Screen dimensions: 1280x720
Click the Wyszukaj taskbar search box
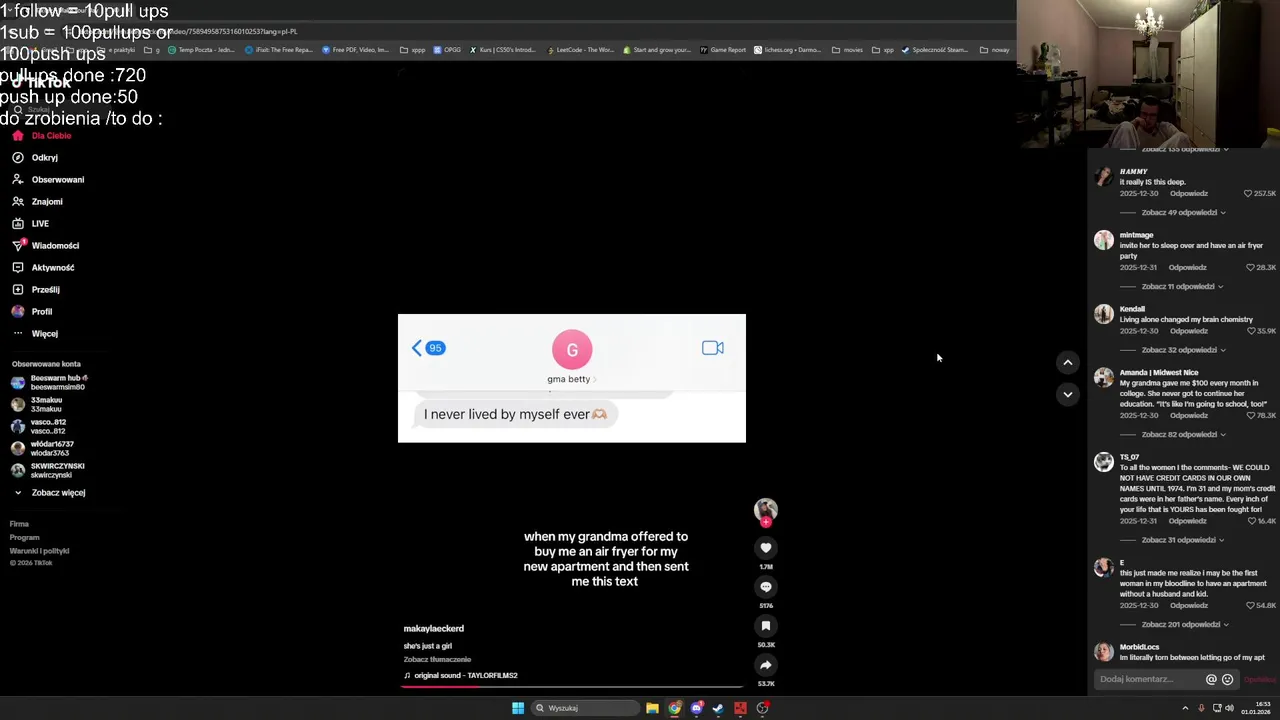(x=586, y=708)
